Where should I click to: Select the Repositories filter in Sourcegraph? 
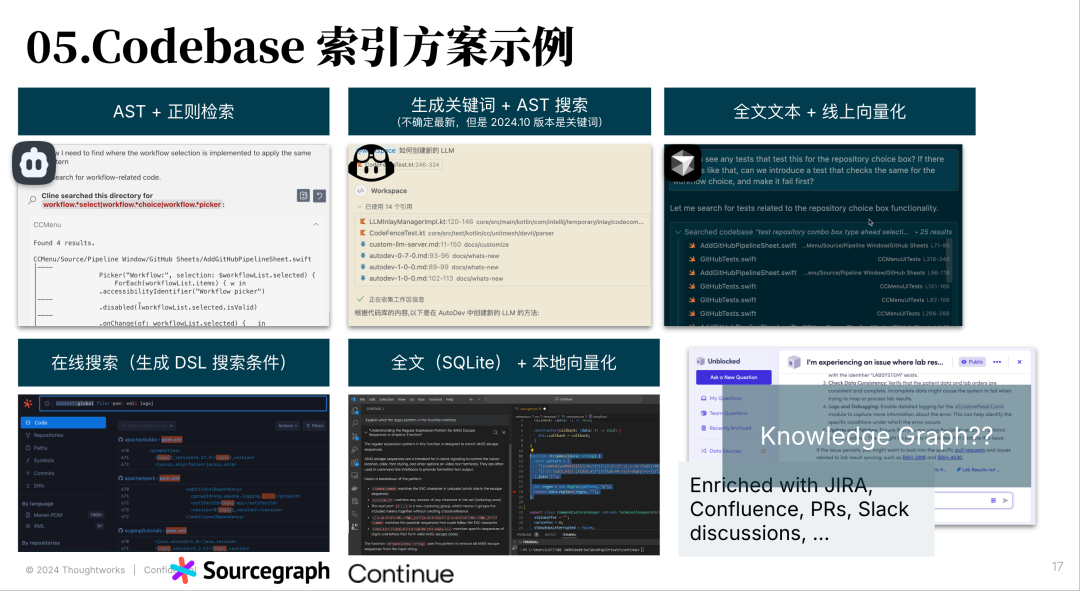tap(45, 435)
